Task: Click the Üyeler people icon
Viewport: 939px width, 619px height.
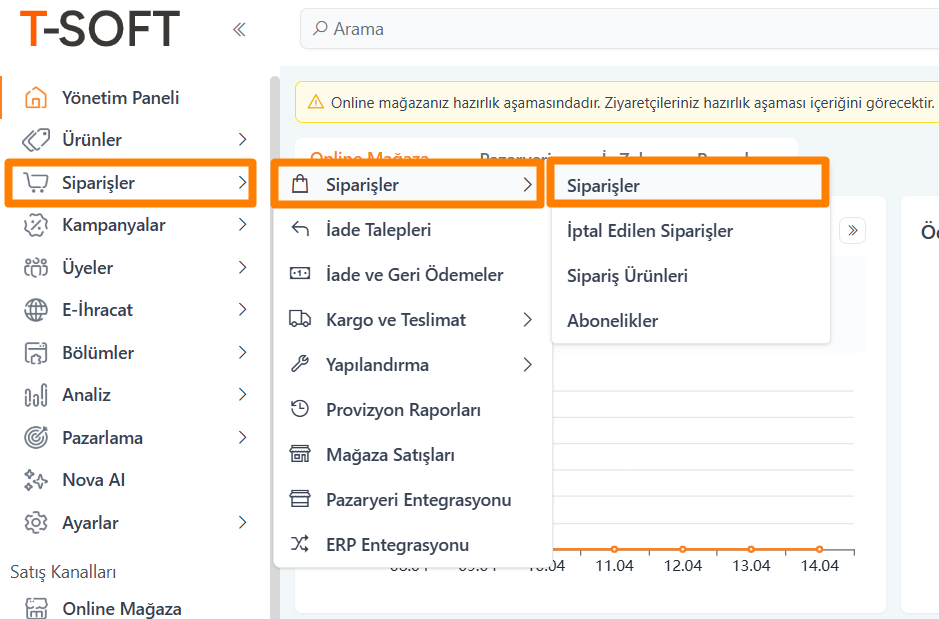Action: [36, 268]
